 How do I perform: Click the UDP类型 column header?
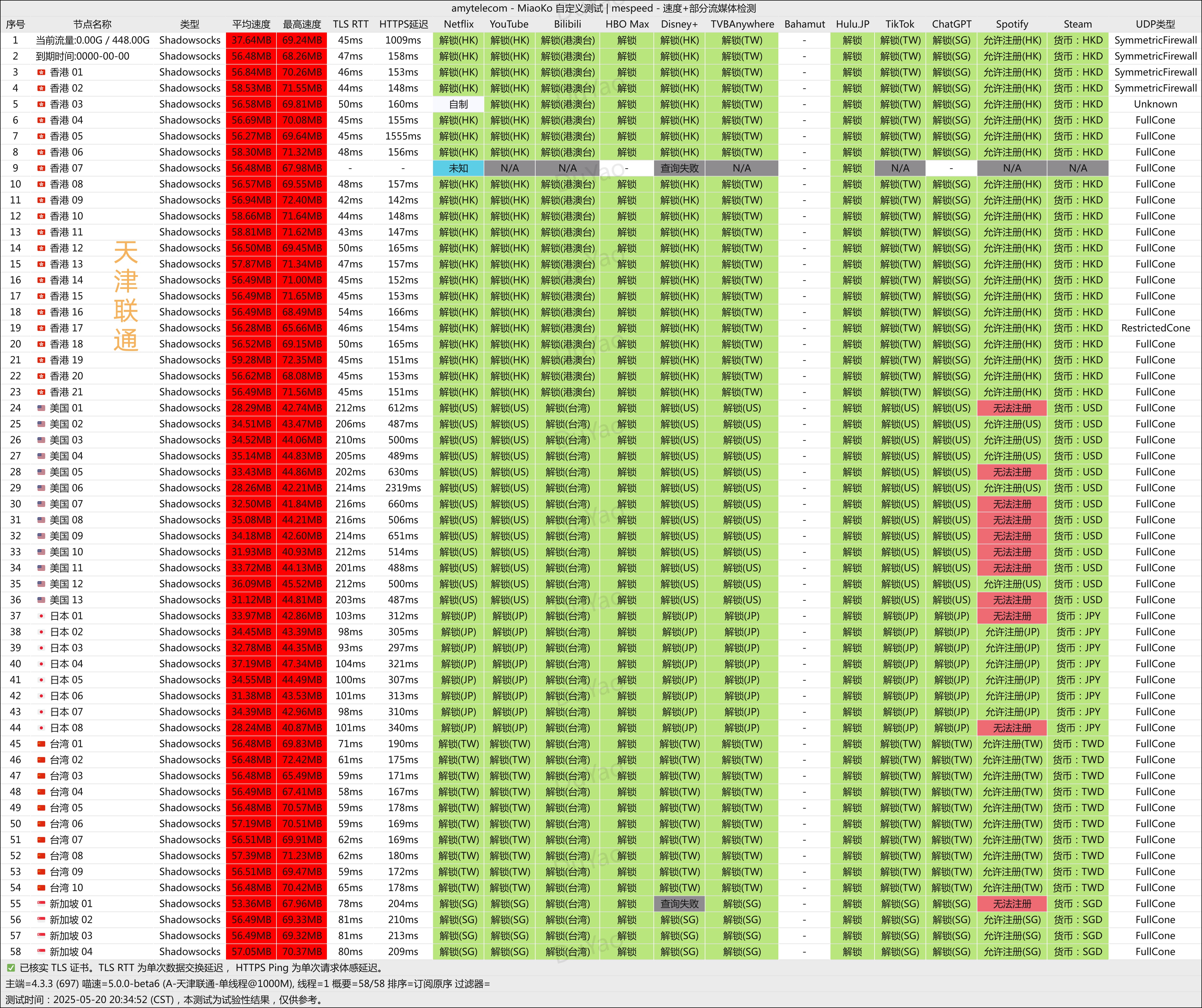click(x=1155, y=24)
